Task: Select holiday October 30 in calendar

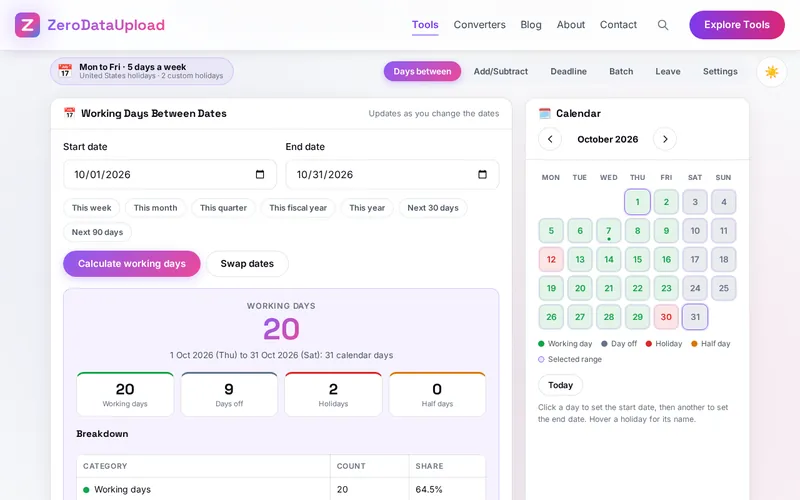Action: click(x=666, y=317)
